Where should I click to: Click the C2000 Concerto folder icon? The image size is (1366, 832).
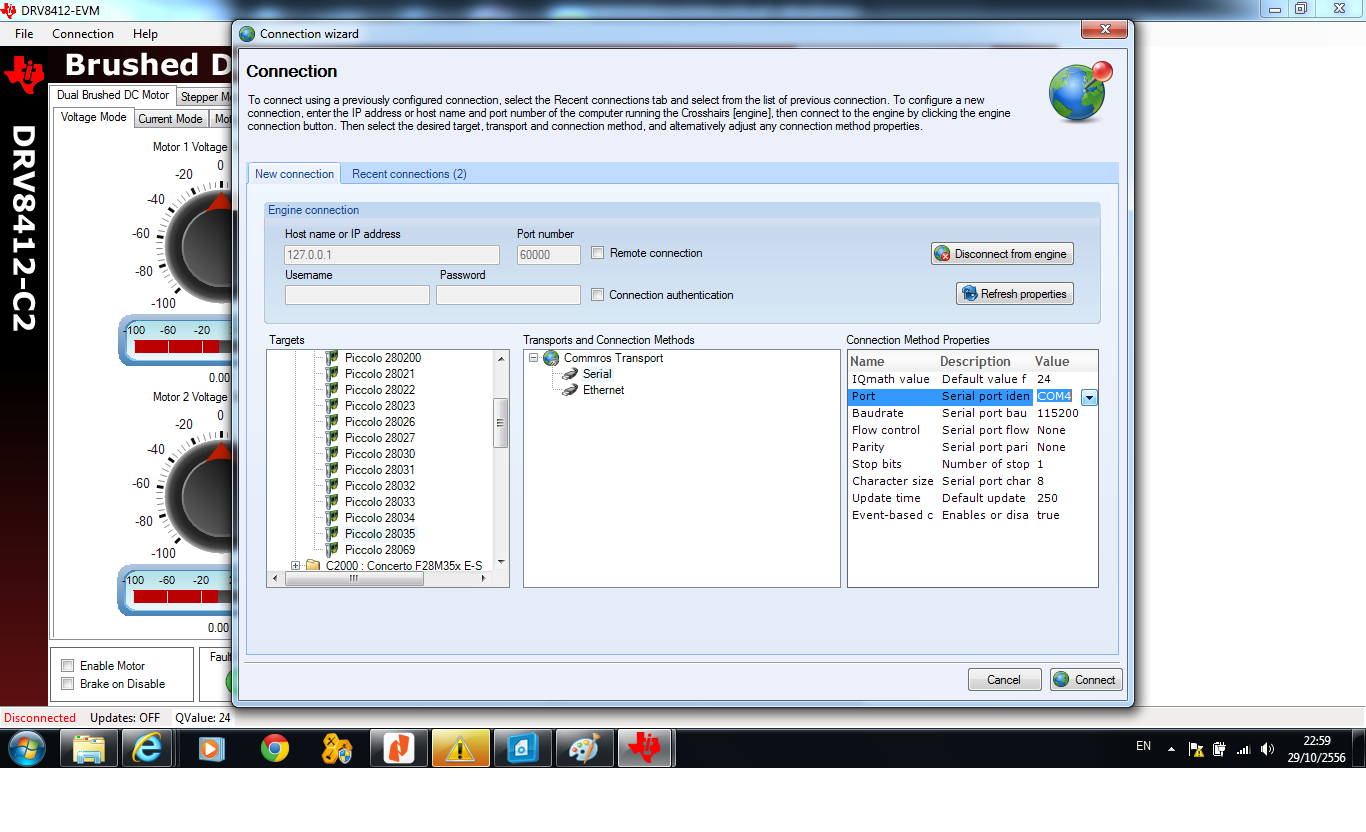(313, 566)
